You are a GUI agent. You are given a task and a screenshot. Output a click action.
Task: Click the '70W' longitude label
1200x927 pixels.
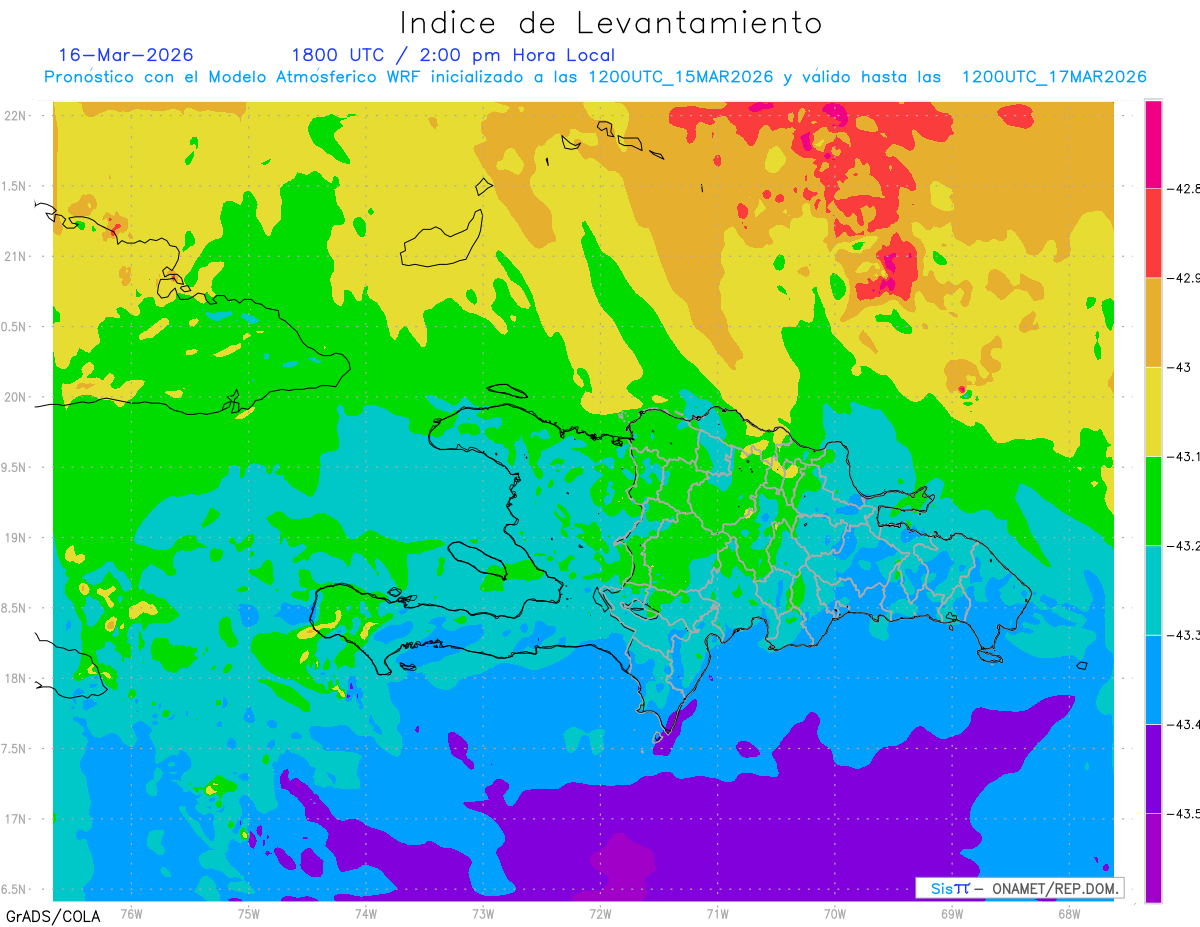(835, 913)
